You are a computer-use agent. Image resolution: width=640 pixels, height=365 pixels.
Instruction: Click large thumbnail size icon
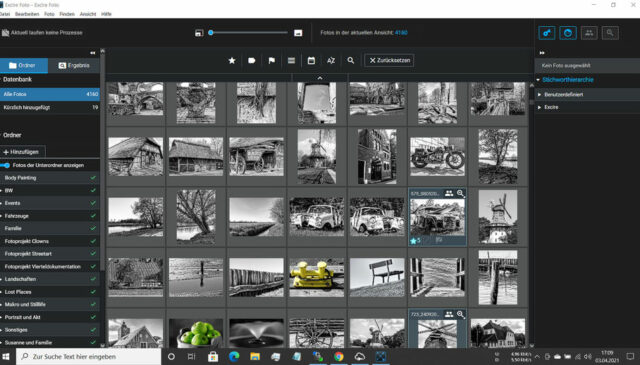pos(298,33)
